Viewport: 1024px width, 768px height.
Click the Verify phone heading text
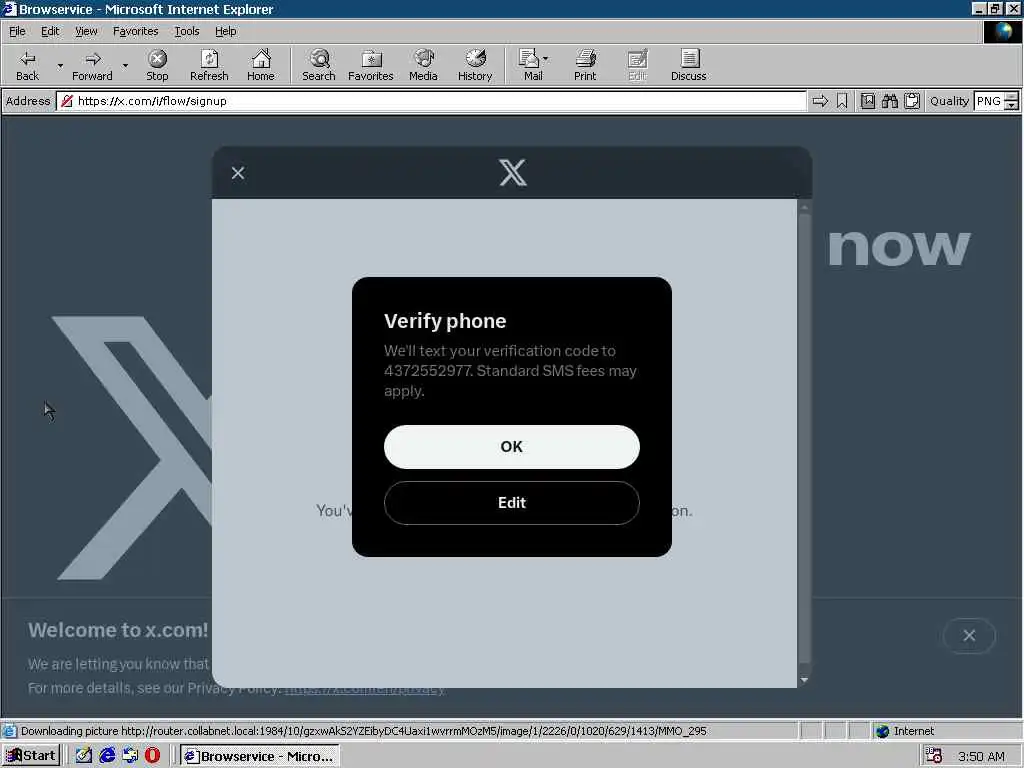445,321
